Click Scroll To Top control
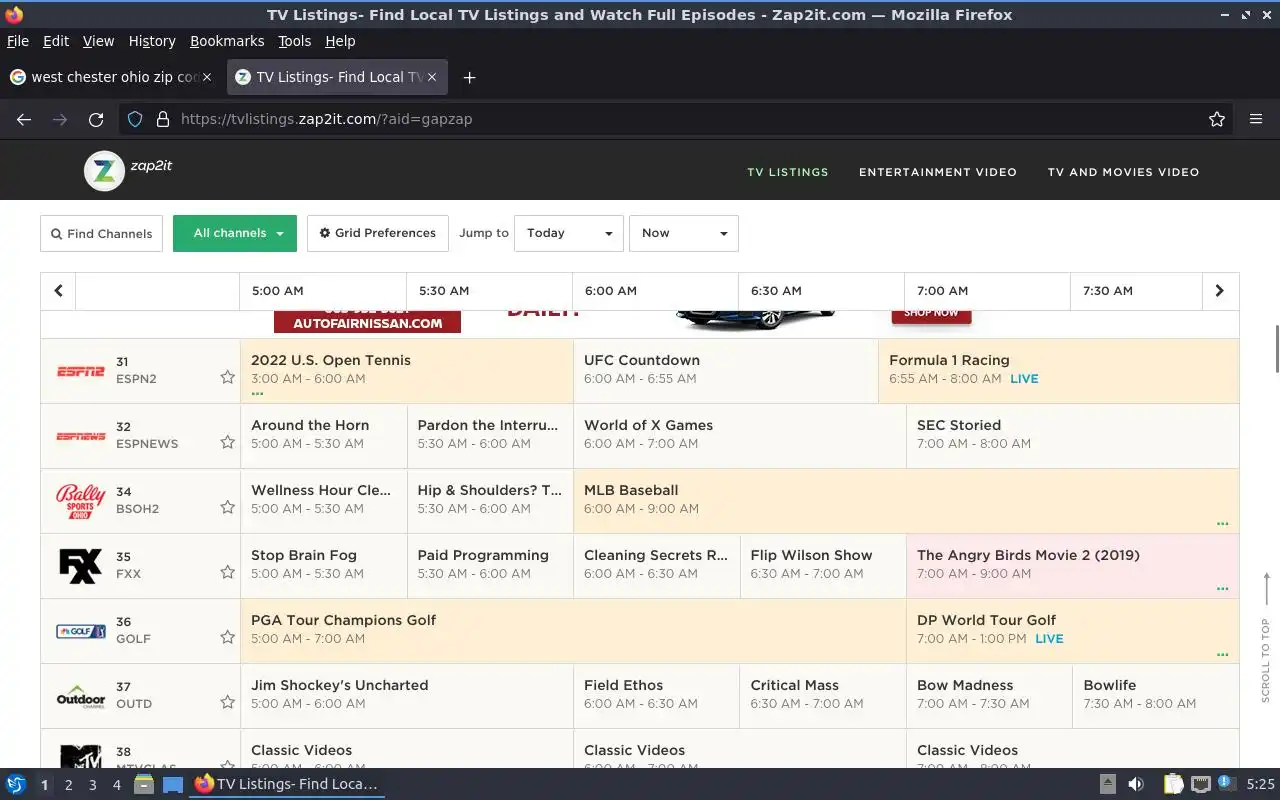 click(x=1265, y=638)
